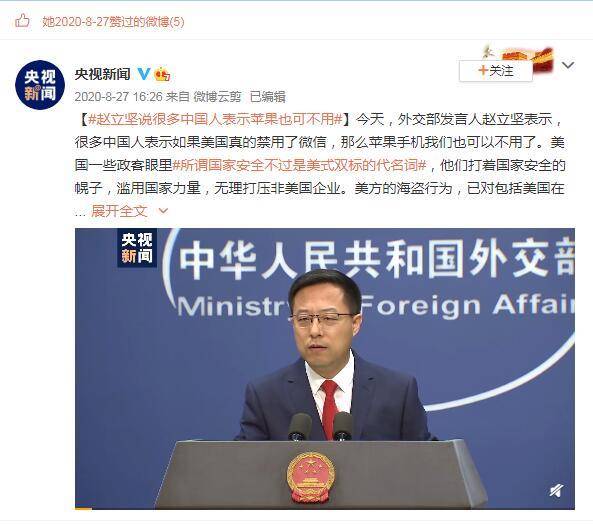Screen dimensions: 593x524
Task: Click the orange video progress bar
Action: pyautogui.click(x=83, y=508)
